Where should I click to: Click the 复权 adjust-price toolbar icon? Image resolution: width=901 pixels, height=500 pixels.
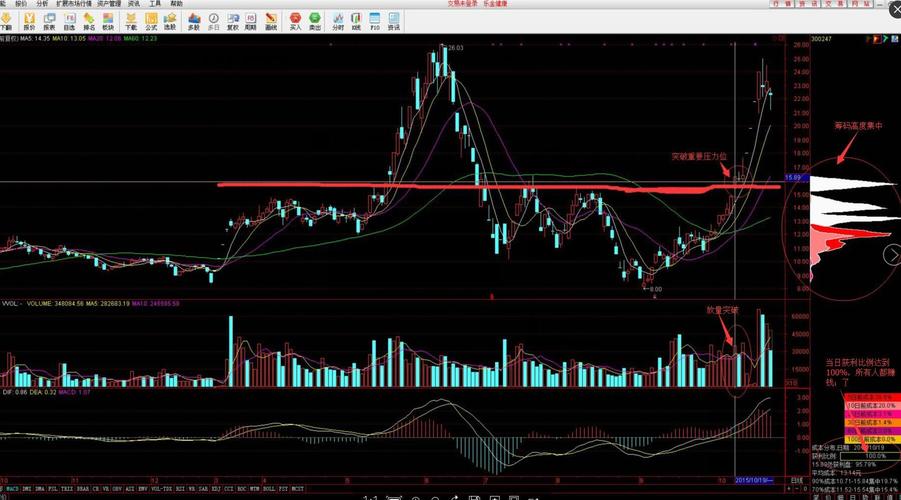point(233,22)
